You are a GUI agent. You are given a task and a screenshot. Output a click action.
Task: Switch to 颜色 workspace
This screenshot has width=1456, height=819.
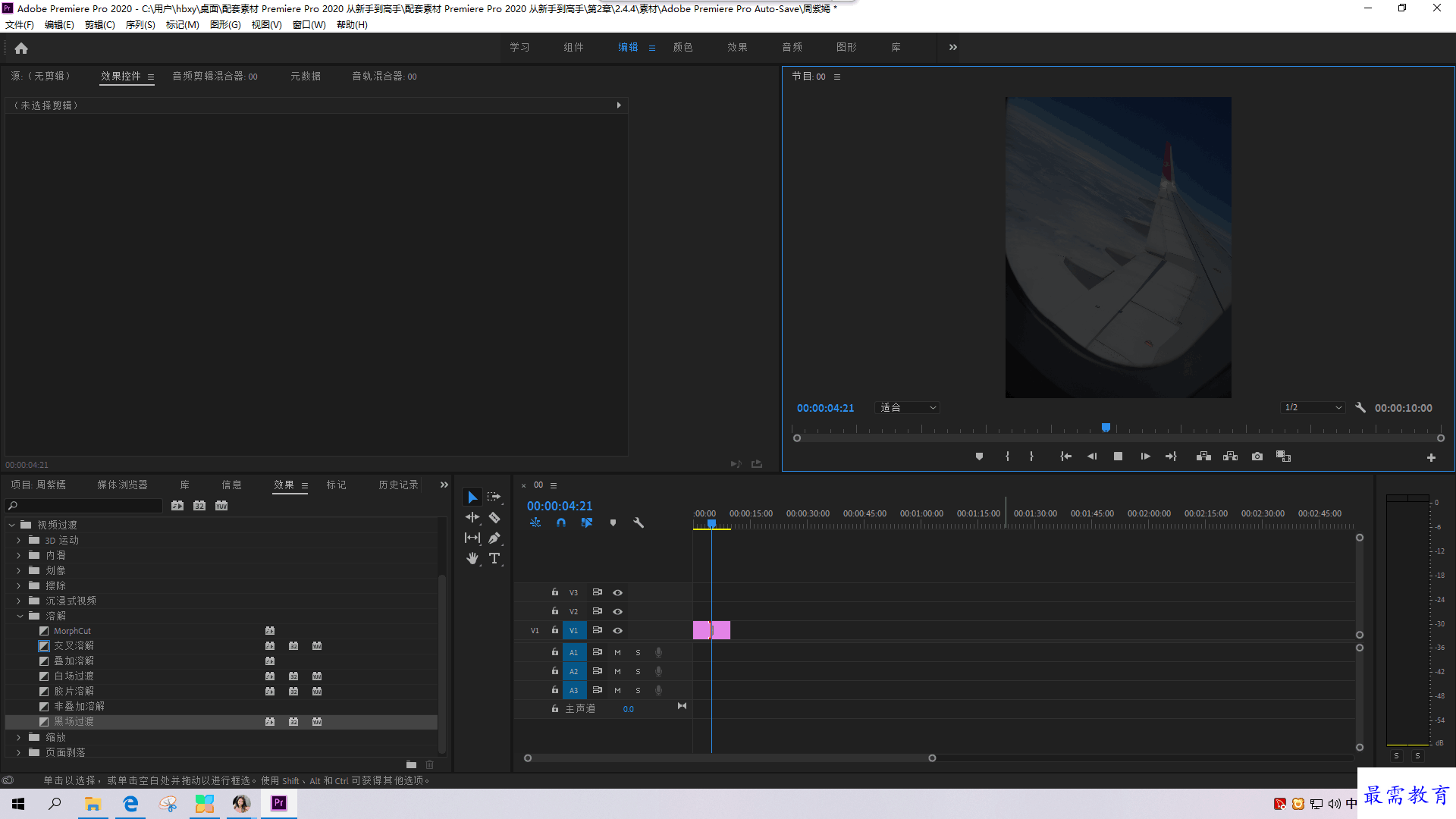[x=683, y=47]
